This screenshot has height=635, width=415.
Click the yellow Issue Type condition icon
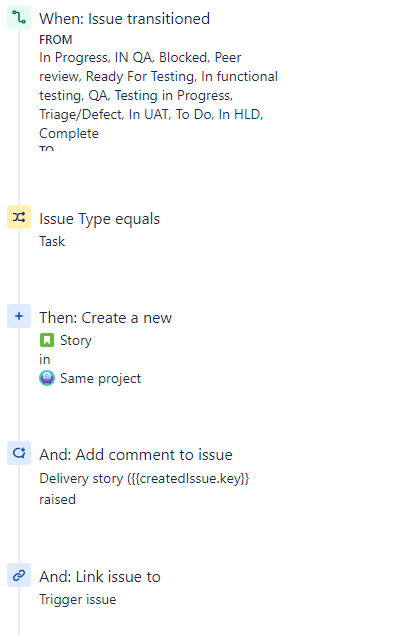click(x=19, y=217)
